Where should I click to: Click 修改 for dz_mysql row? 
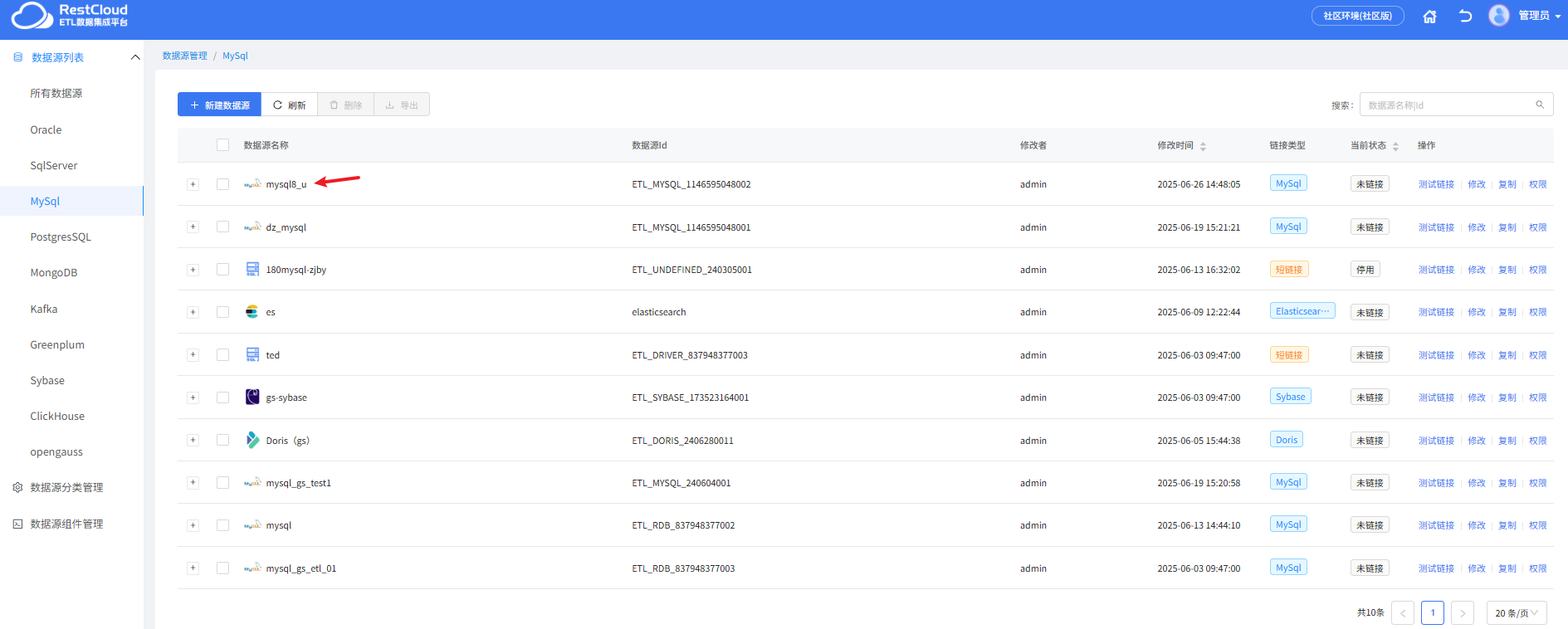pyautogui.click(x=1477, y=227)
